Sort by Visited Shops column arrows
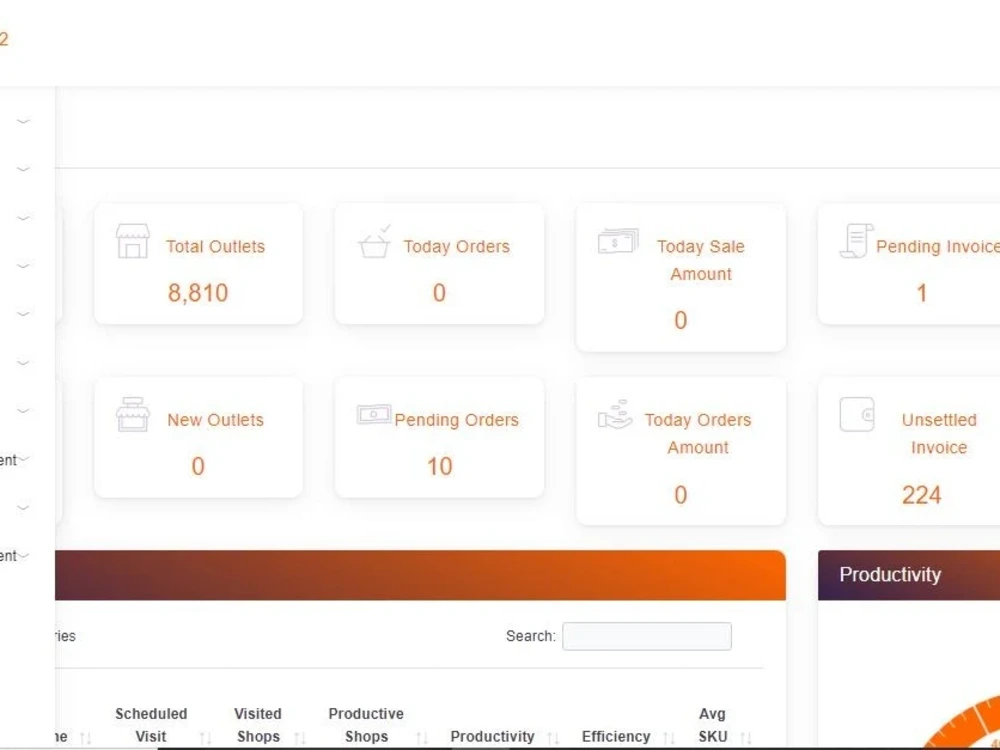Image resolution: width=1000 pixels, height=750 pixels. 300,738
